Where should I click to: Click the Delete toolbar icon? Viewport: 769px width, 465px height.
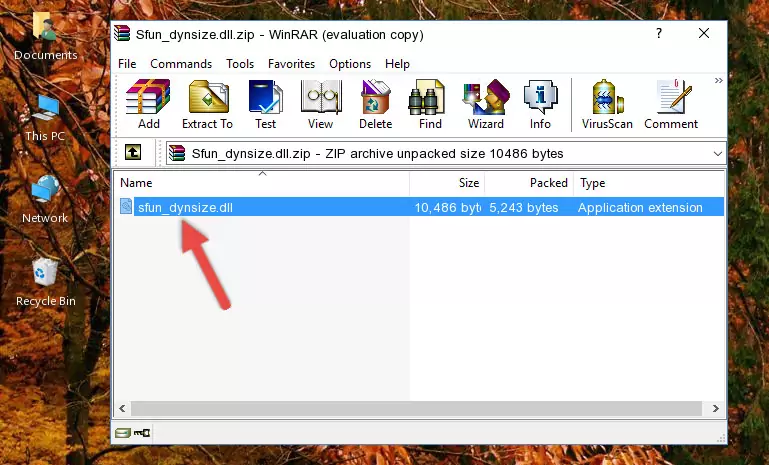click(x=376, y=104)
